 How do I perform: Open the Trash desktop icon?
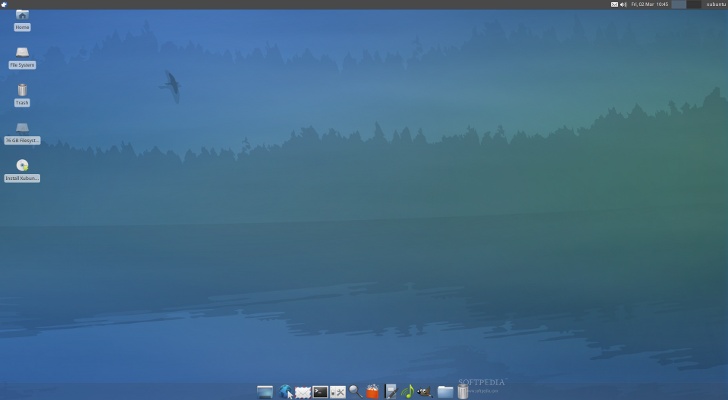[22, 95]
